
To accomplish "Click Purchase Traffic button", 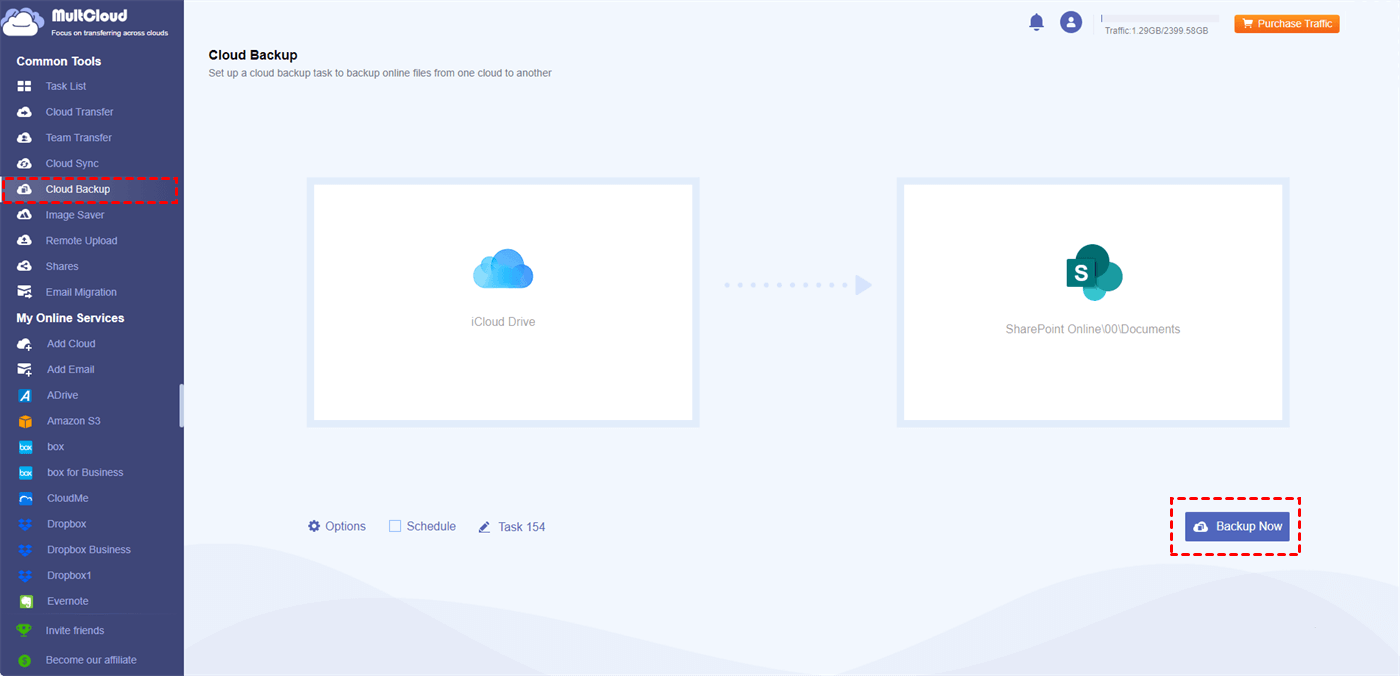I will (x=1286, y=23).
